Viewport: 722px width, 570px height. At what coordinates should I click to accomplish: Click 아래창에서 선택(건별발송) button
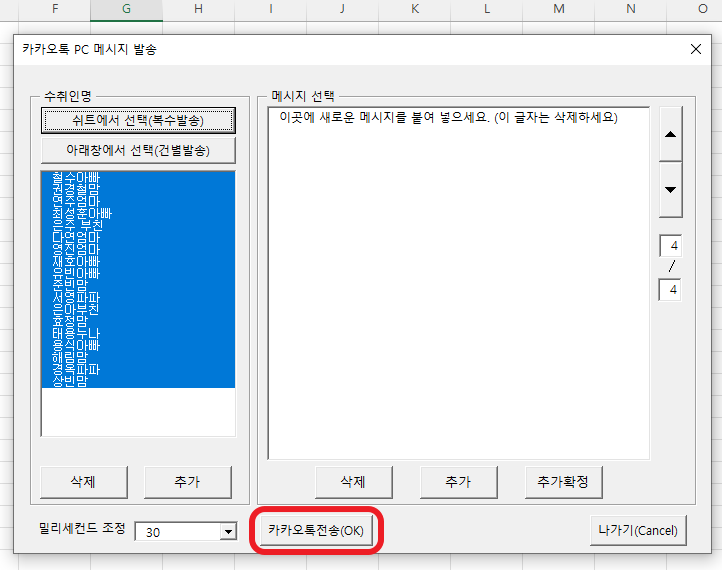138,151
